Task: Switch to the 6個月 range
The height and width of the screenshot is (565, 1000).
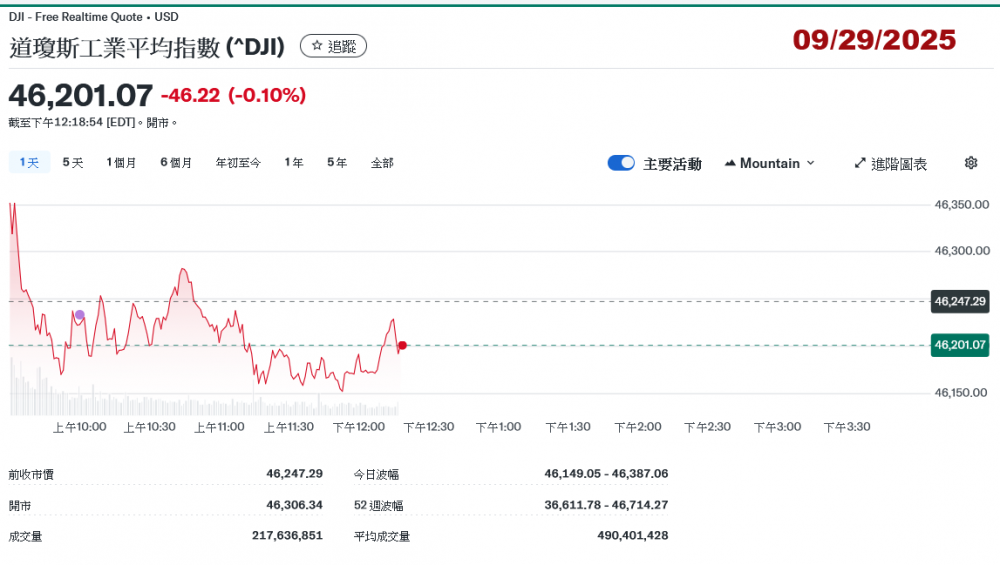Action: (176, 162)
